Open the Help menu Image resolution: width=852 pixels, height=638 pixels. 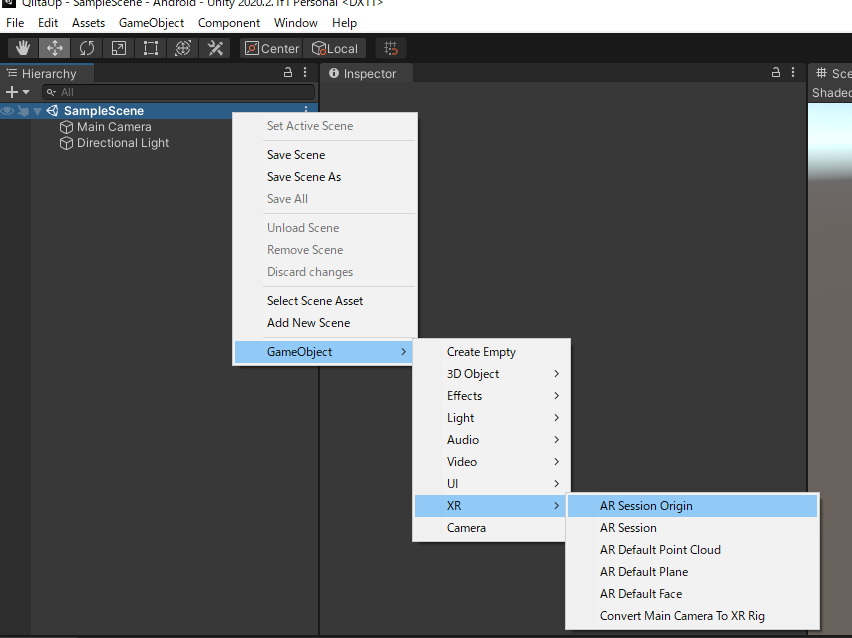point(344,23)
